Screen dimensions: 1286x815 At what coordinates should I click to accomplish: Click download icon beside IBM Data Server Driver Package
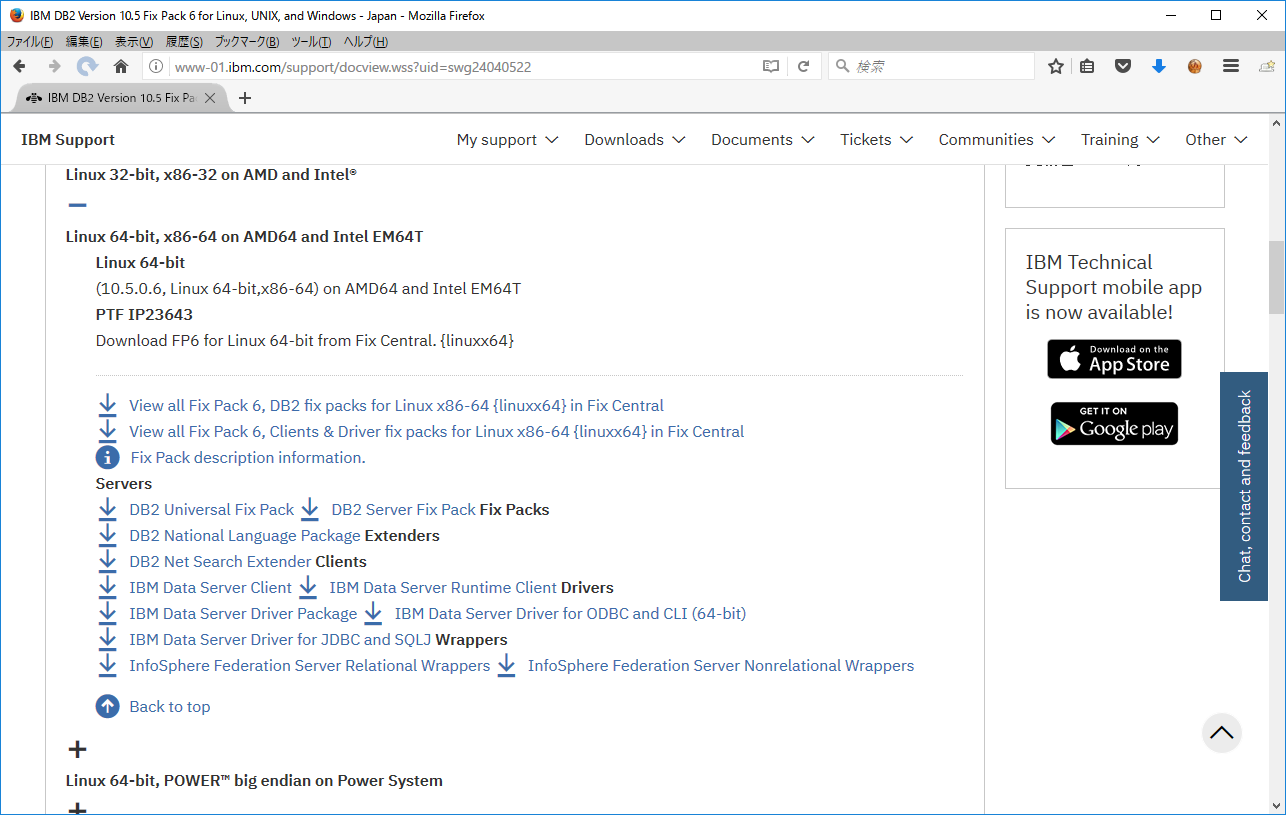point(108,613)
